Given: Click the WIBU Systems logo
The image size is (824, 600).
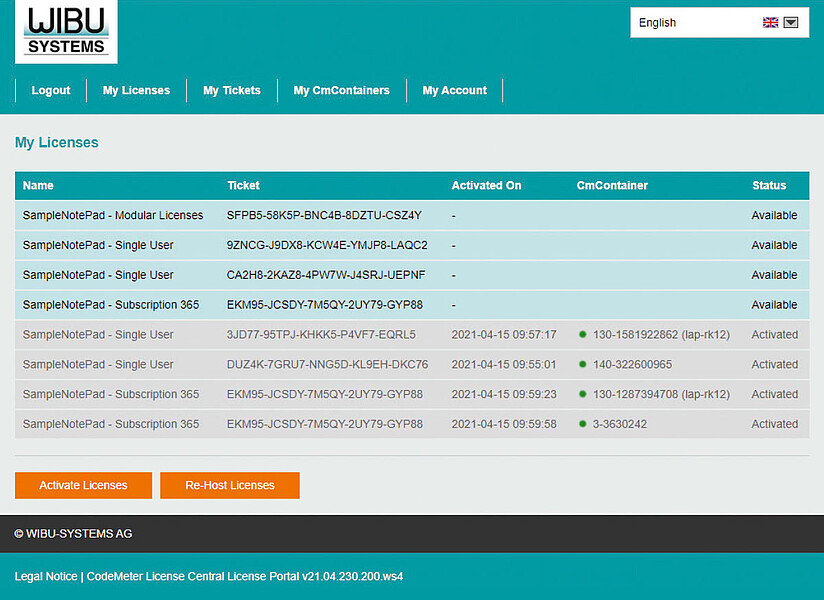Looking at the screenshot, I should coord(66,32).
